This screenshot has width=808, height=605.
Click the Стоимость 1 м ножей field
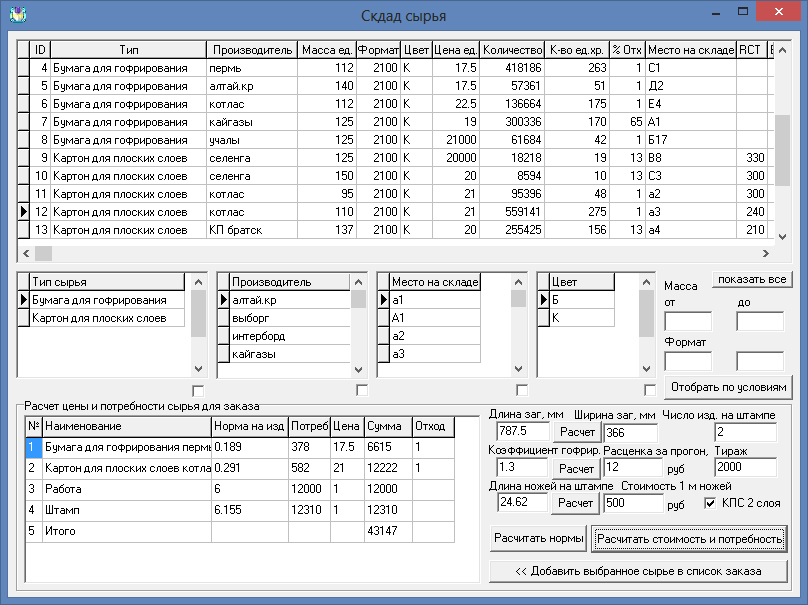click(633, 502)
